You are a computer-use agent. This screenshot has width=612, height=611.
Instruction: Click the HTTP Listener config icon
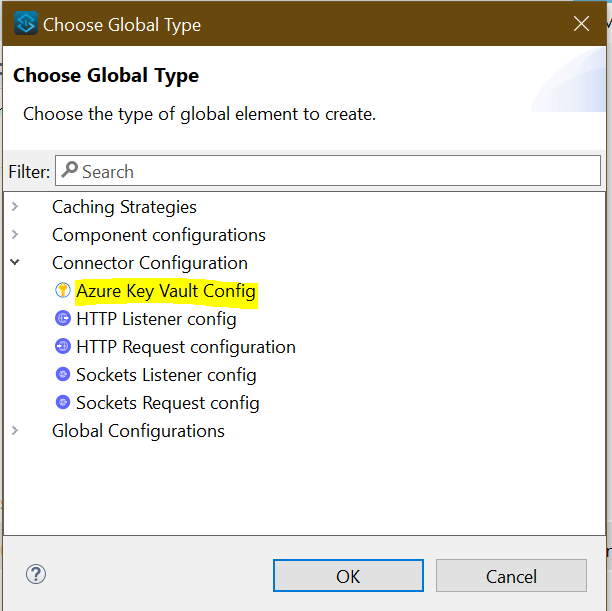click(63, 319)
